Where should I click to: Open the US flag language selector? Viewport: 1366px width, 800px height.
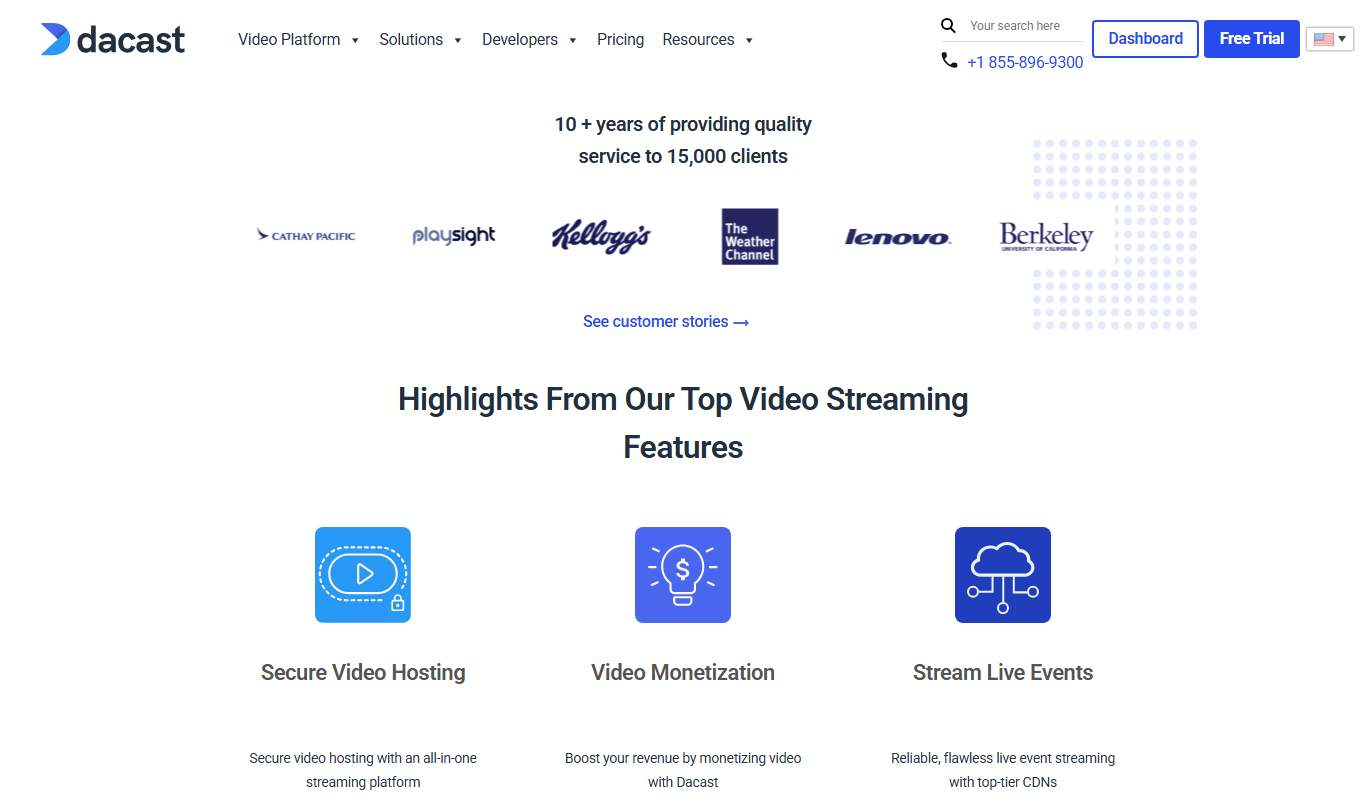coord(1330,39)
